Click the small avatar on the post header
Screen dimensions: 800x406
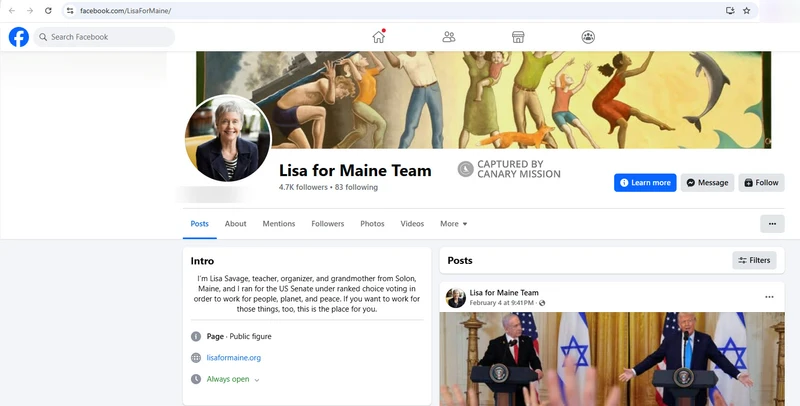point(456,298)
